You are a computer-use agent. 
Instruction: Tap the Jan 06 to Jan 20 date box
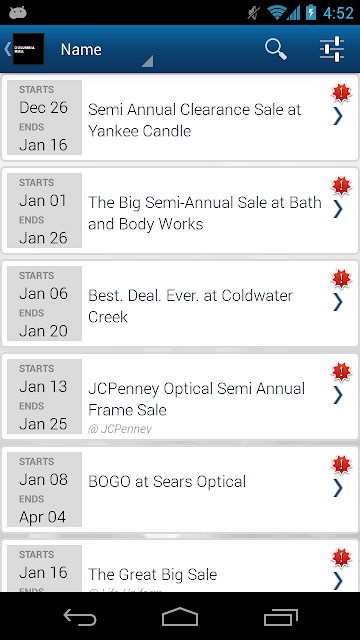(x=44, y=303)
